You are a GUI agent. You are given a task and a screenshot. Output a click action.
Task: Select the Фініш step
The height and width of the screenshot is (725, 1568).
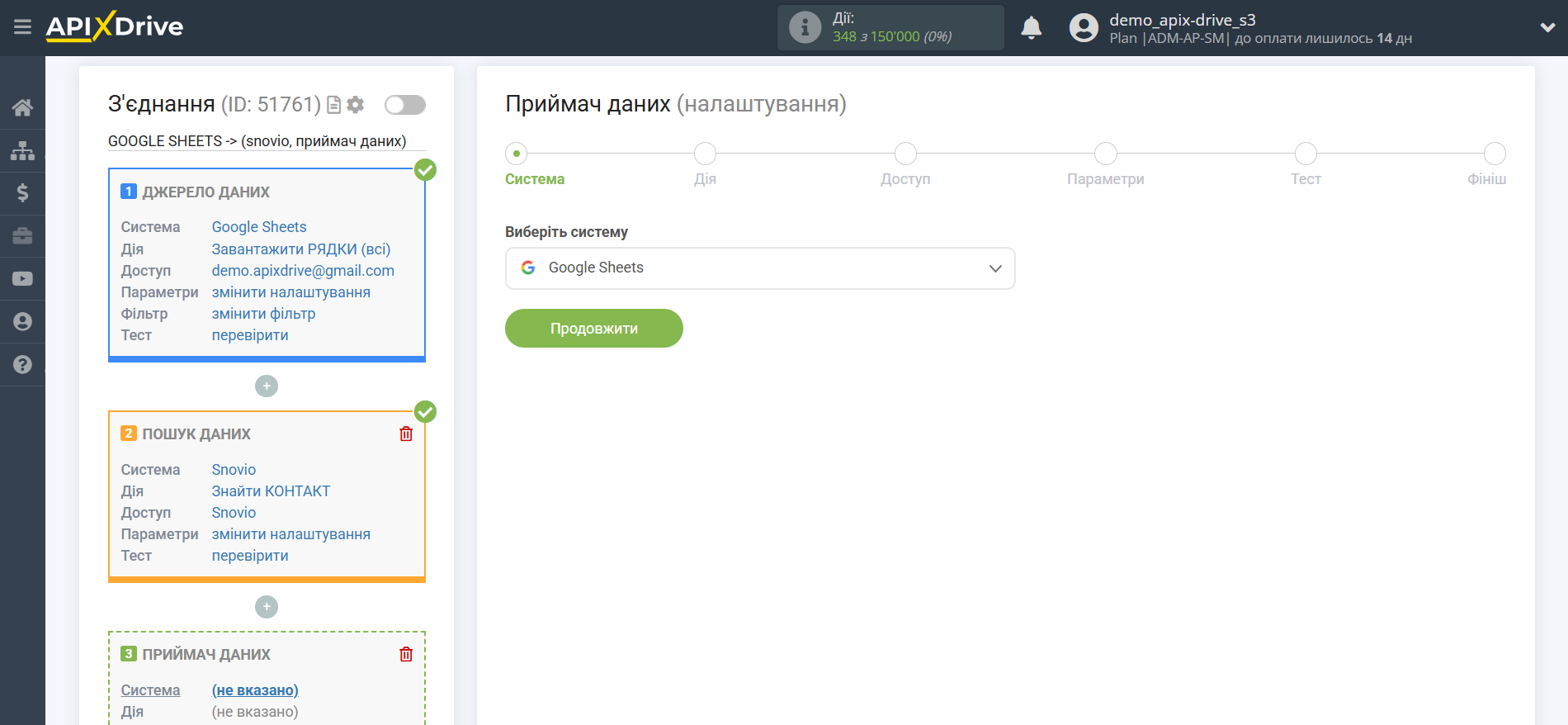[1495, 154]
